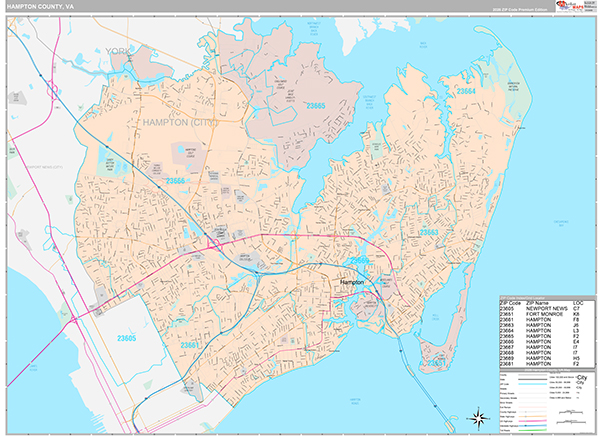Click the ZIP code 23605 map label
Screen dimensions: 600x436
[x=125, y=338]
